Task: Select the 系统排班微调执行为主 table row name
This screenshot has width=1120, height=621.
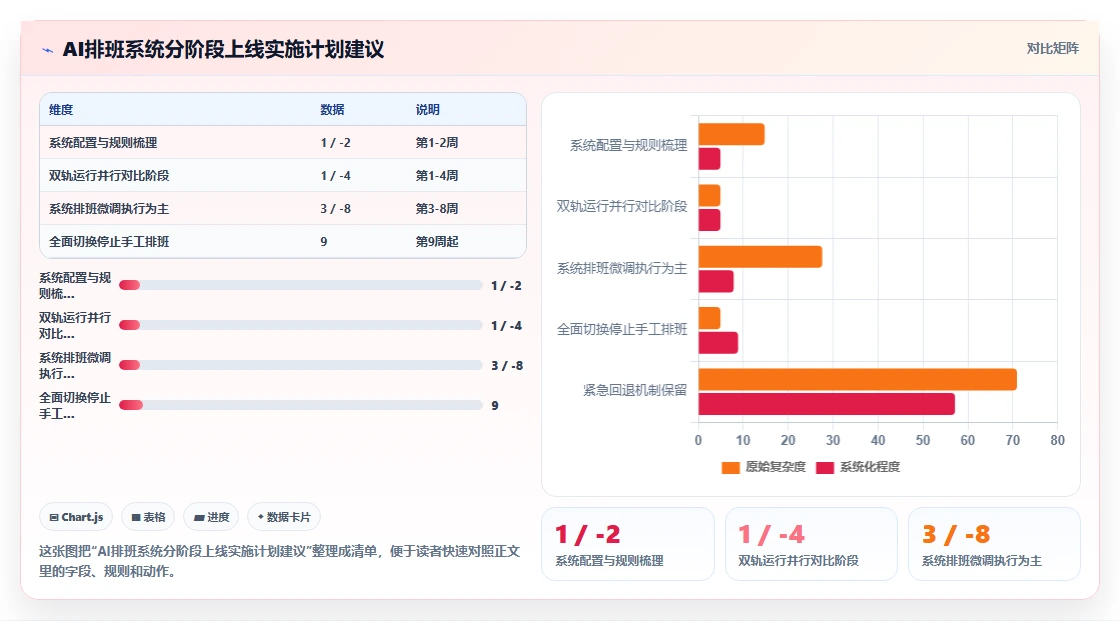Action: (109, 209)
